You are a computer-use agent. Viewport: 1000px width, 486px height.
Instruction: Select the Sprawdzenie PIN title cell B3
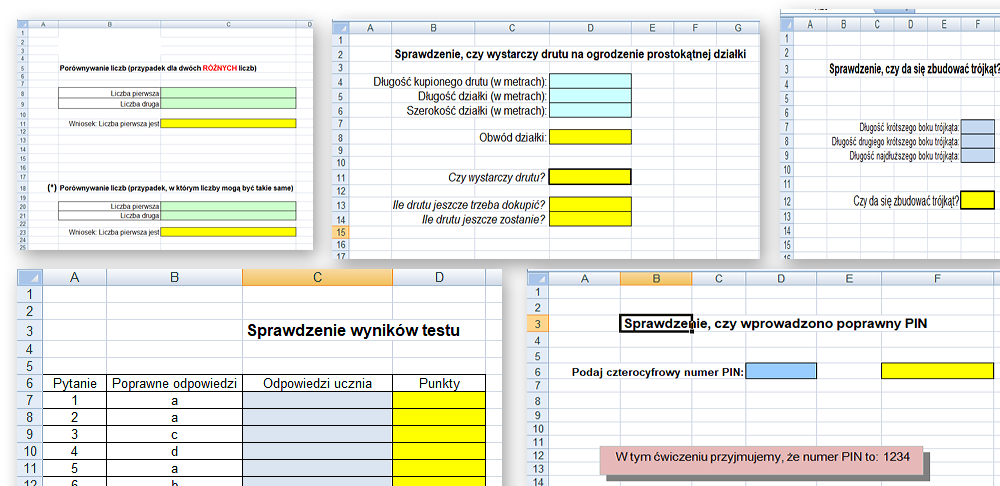tap(655, 323)
